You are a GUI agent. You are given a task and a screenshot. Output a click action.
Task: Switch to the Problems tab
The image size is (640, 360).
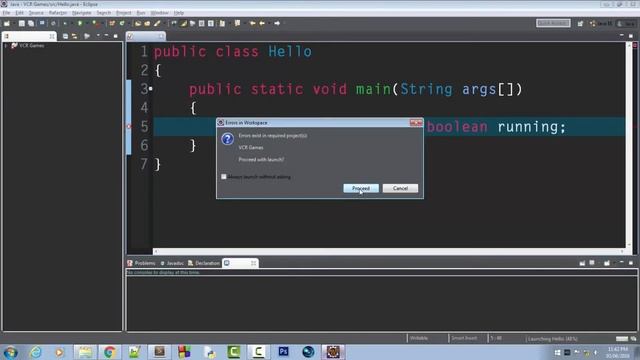141,263
